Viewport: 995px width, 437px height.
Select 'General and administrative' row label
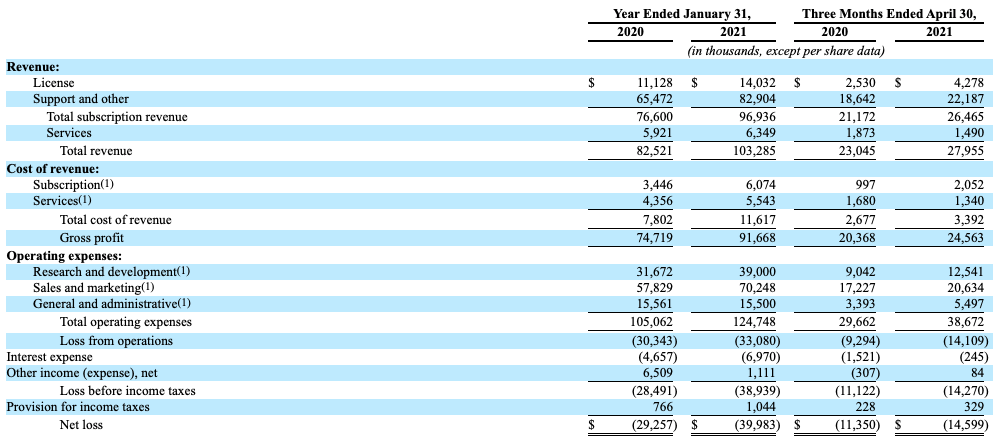[x=105, y=303]
